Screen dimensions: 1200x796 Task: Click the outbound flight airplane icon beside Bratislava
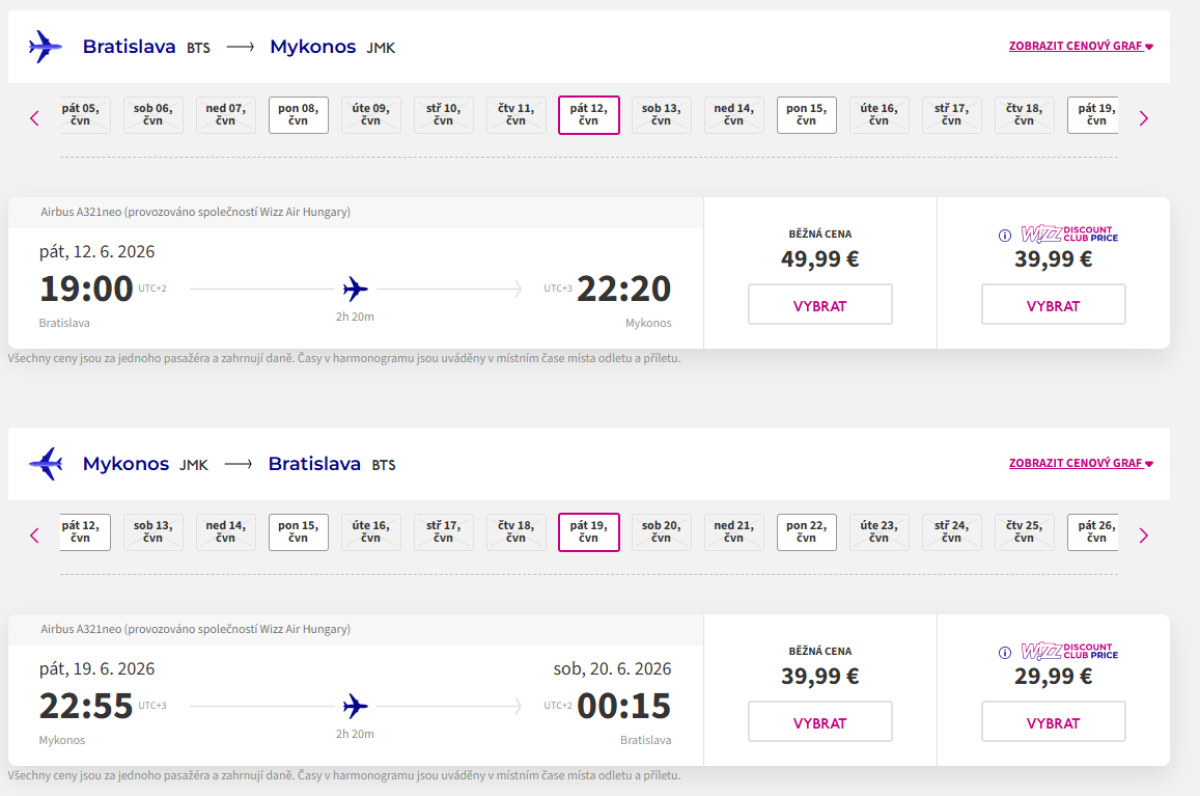[x=45, y=47]
